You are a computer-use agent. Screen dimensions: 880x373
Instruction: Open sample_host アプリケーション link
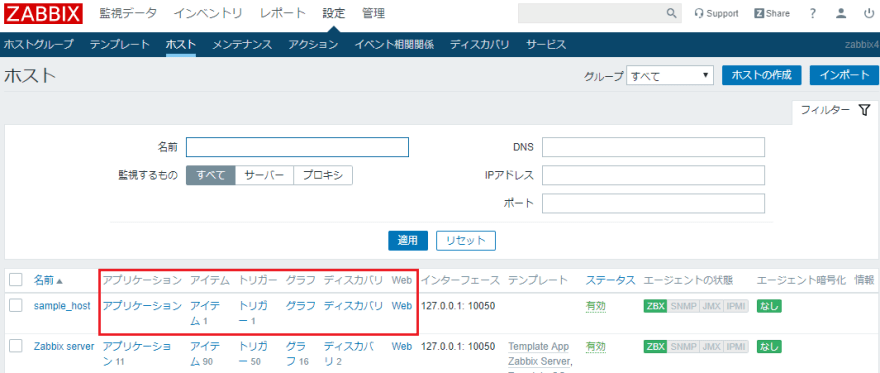(x=142, y=306)
